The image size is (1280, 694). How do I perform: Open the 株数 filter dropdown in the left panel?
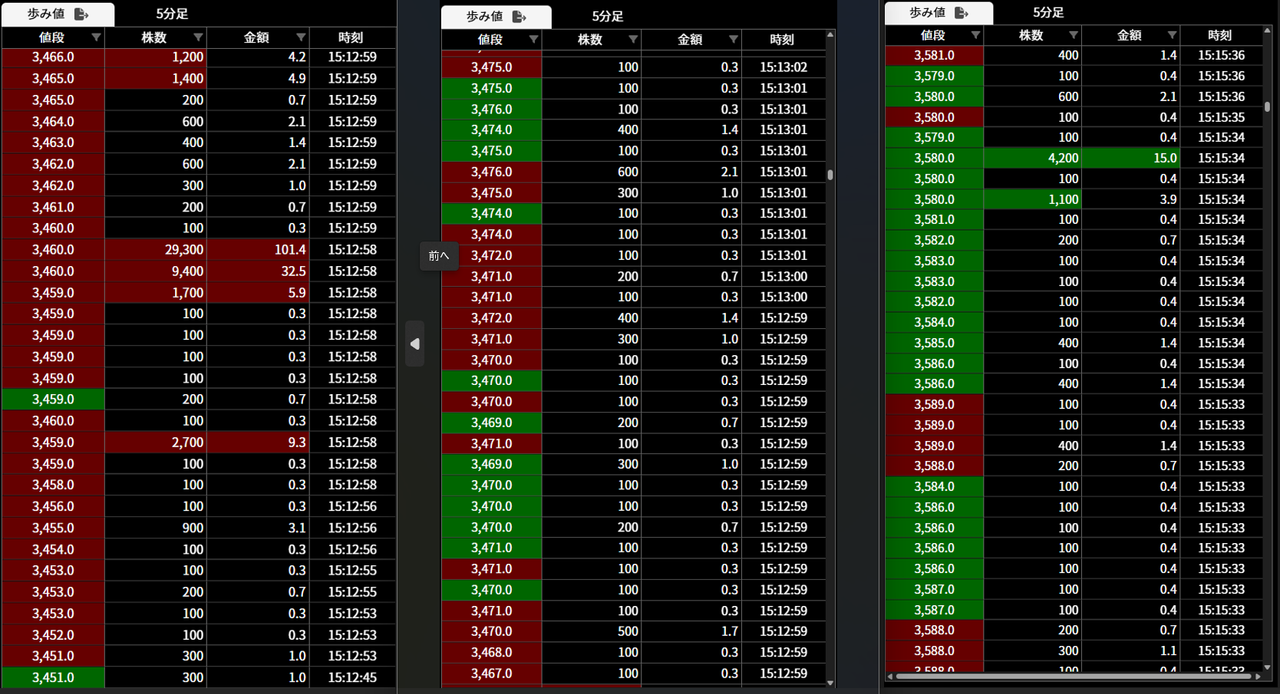[x=196, y=38]
